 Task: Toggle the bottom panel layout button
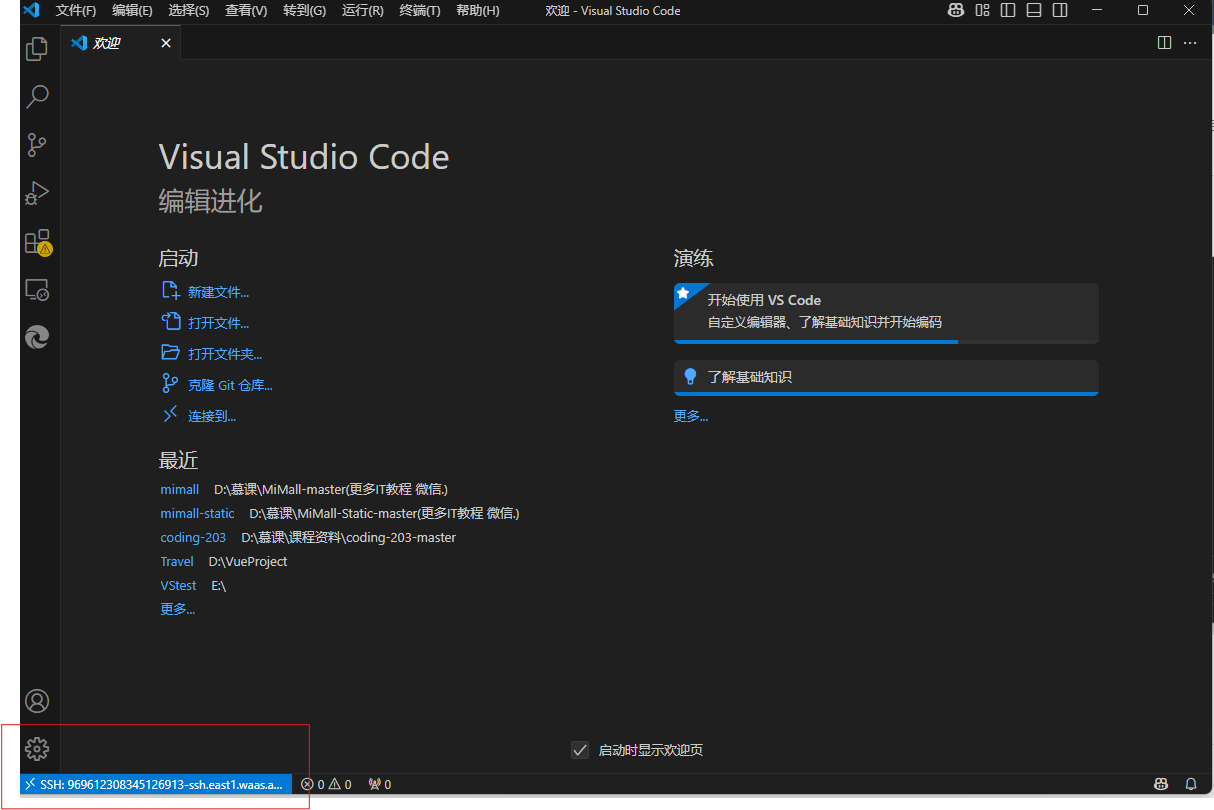point(1034,11)
